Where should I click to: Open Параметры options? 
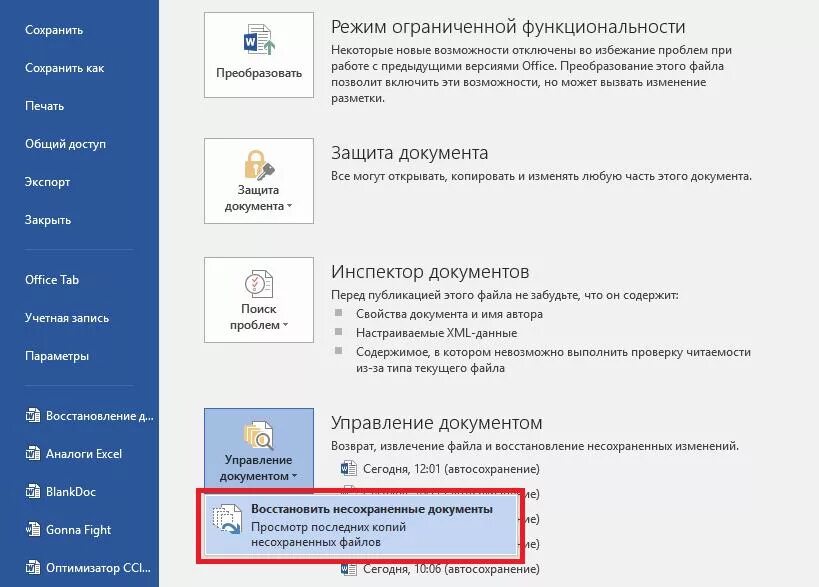click(57, 356)
